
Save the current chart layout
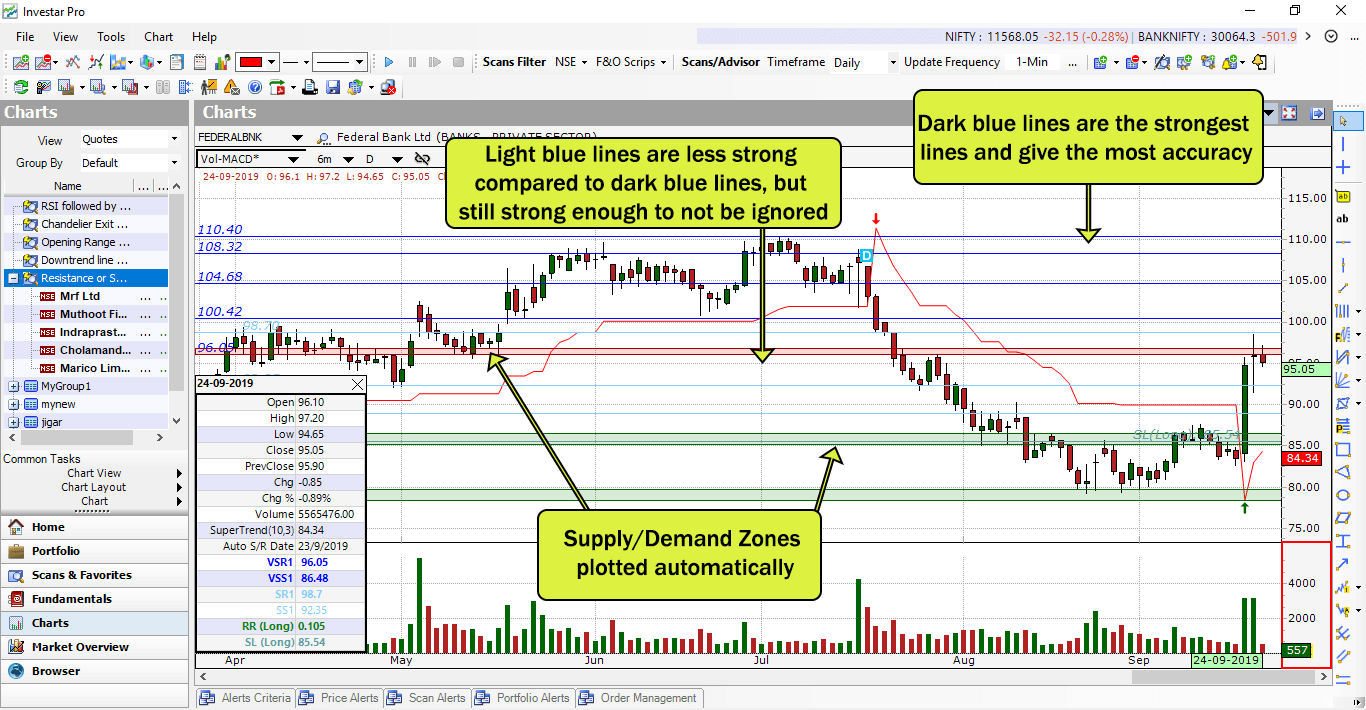coord(333,86)
